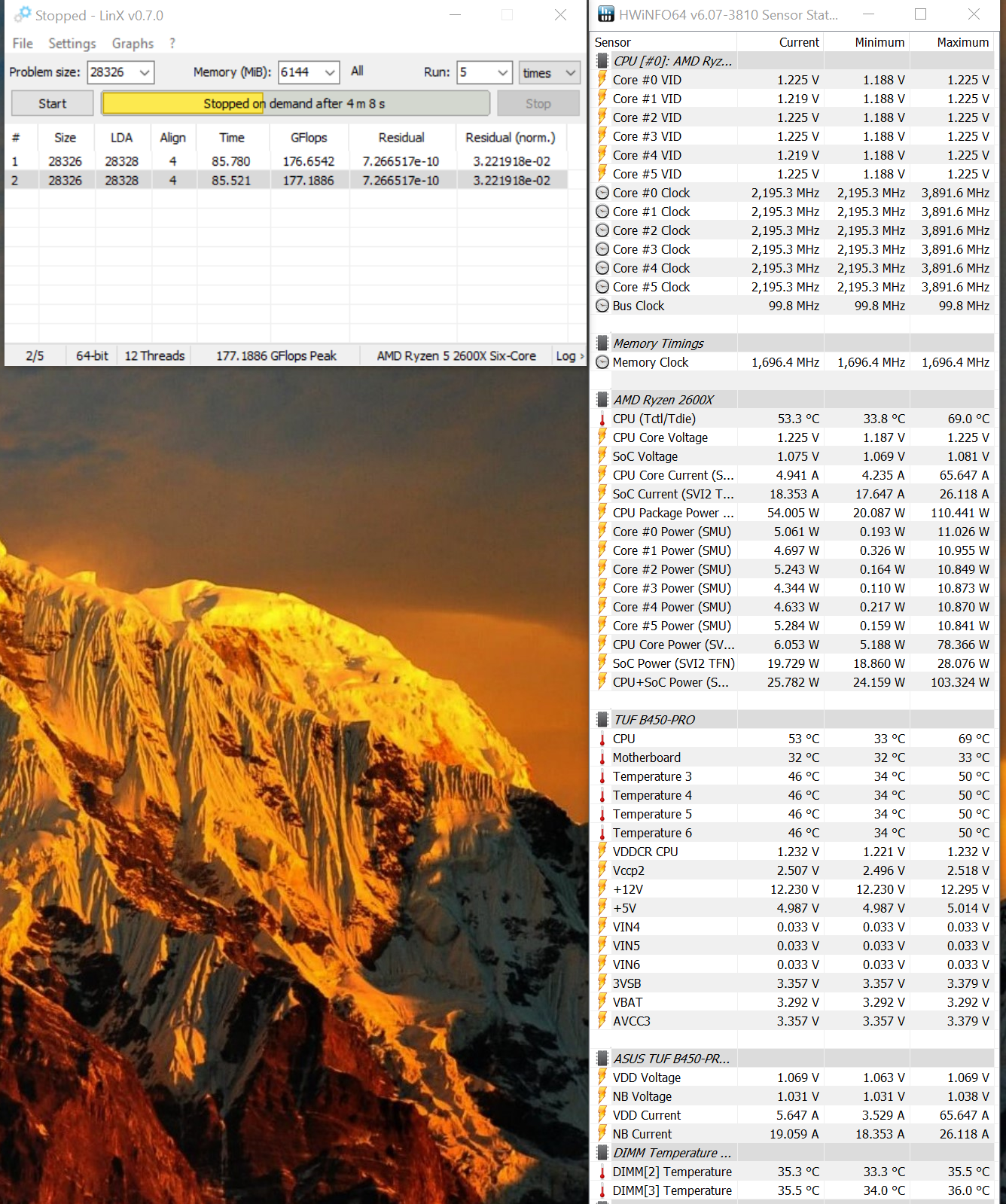Click the Memory Timings section chip icon
This screenshot has height=1204, width=1006.
[x=602, y=343]
